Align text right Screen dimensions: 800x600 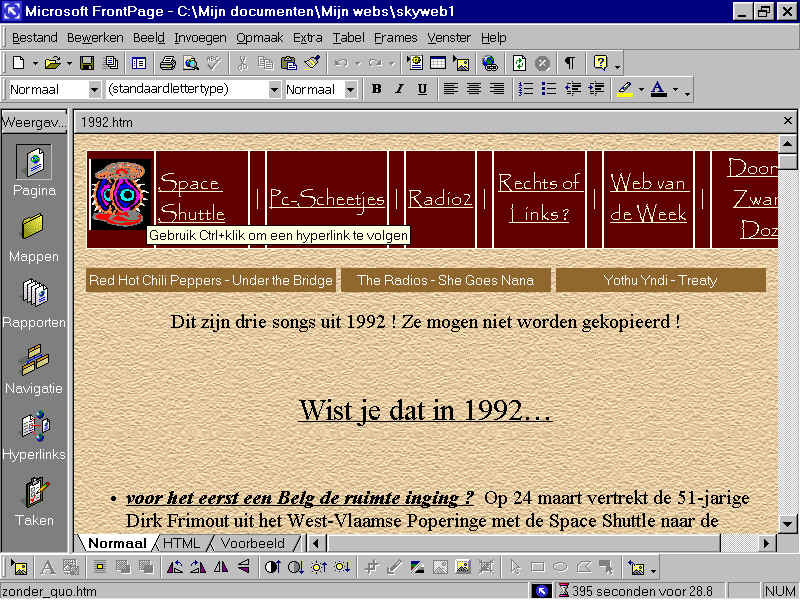[497, 89]
